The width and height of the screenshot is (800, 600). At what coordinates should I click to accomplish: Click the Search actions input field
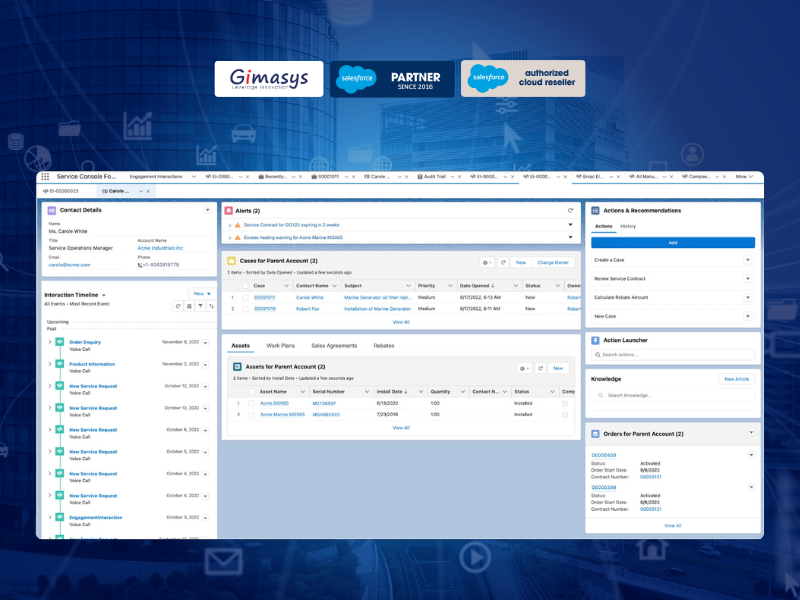tap(673, 355)
